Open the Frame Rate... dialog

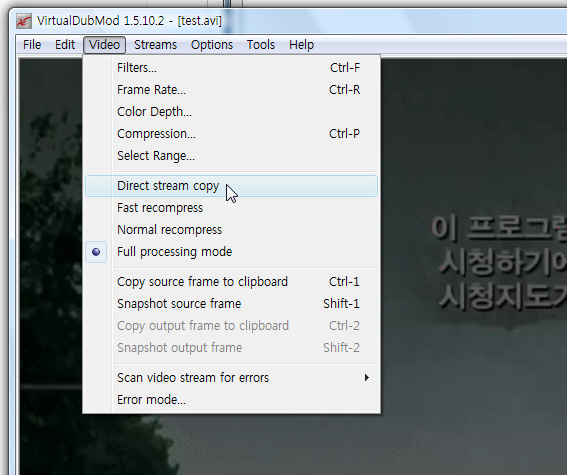(231, 90)
